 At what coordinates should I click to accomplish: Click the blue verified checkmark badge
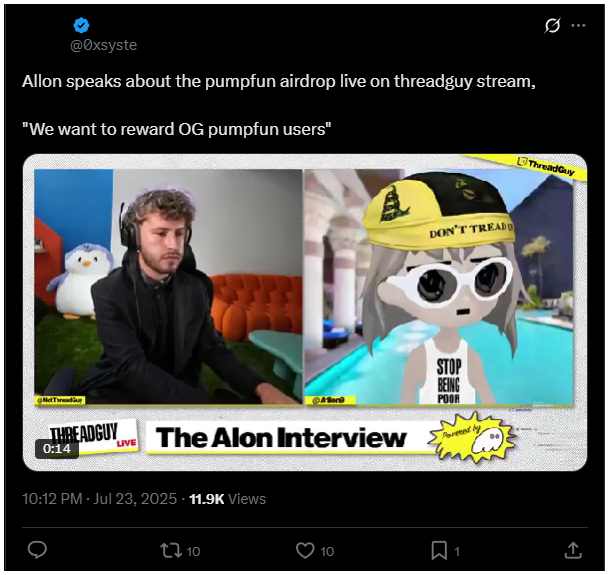click(x=81, y=26)
